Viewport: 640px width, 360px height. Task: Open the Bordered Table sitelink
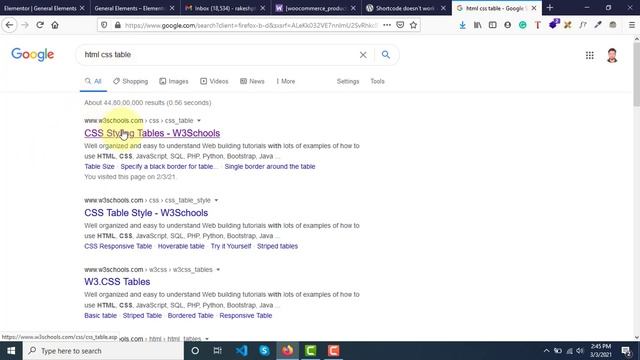coord(190,316)
